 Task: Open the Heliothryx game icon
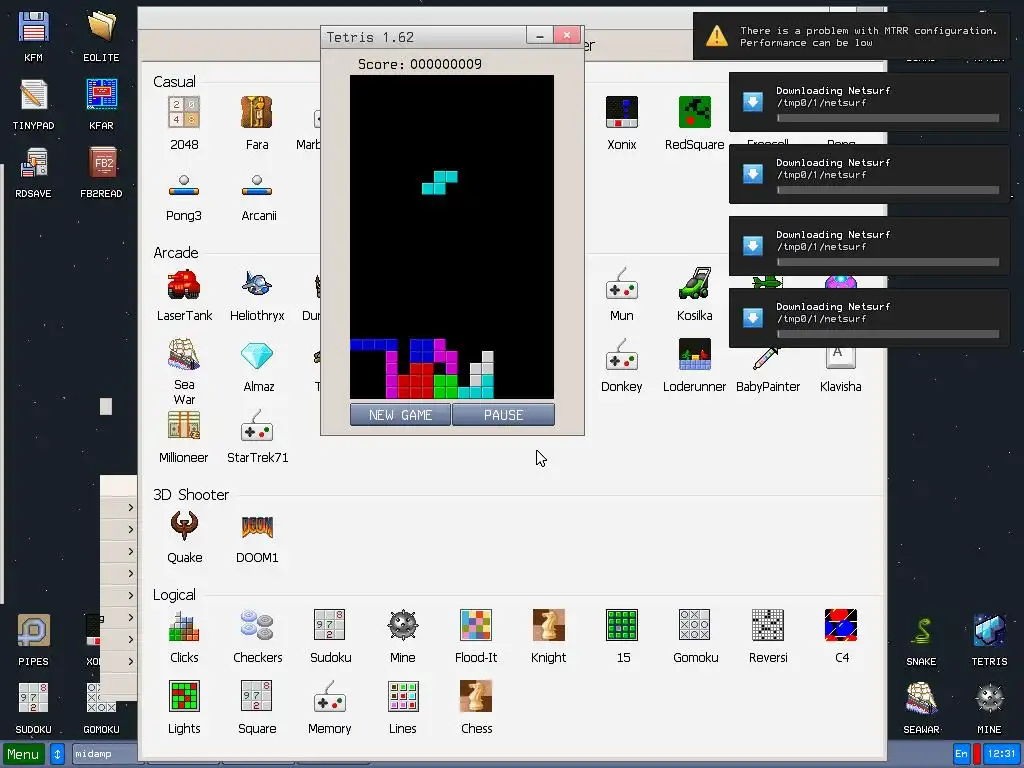(x=257, y=285)
